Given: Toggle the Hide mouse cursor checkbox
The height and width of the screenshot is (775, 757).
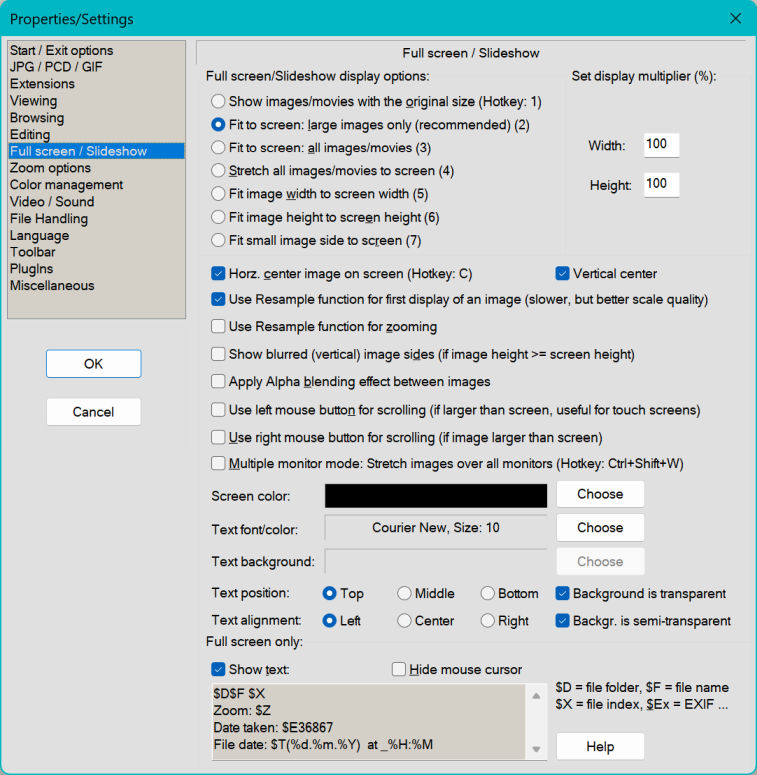Looking at the screenshot, I should click(x=400, y=670).
